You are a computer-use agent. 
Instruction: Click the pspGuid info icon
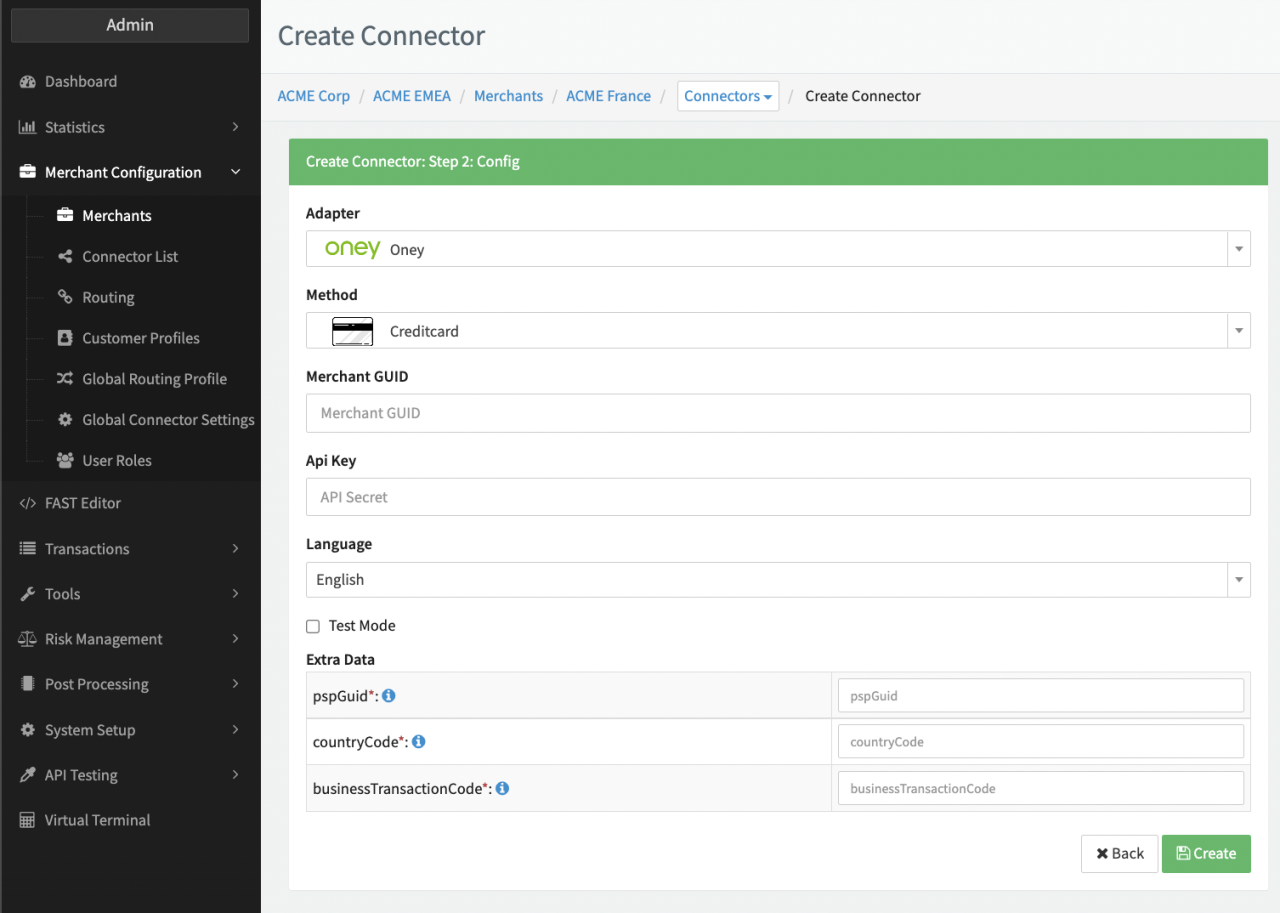pyautogui.click(x=389, y=696)
